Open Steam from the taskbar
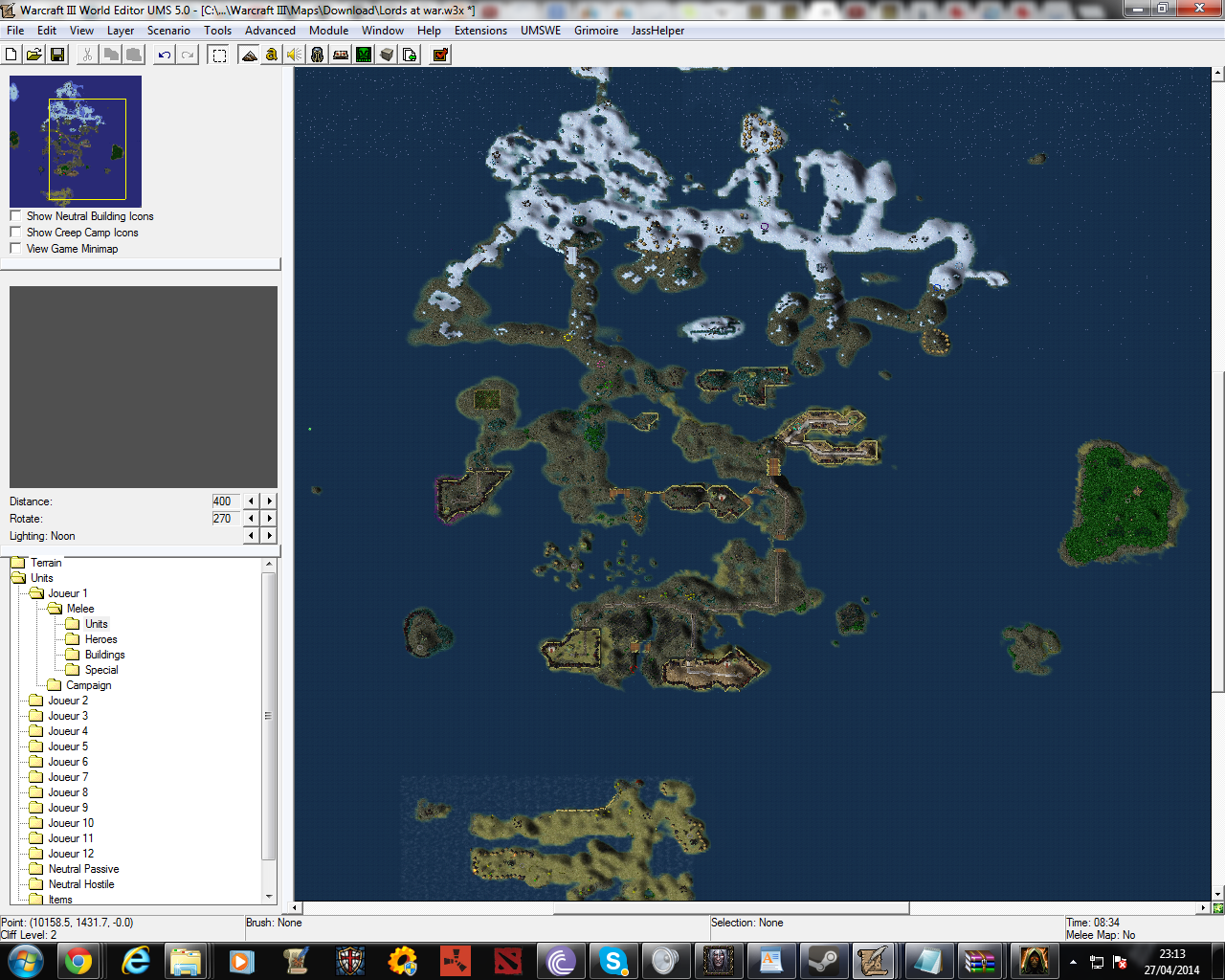1225x980 pixels. coord(823,960)
